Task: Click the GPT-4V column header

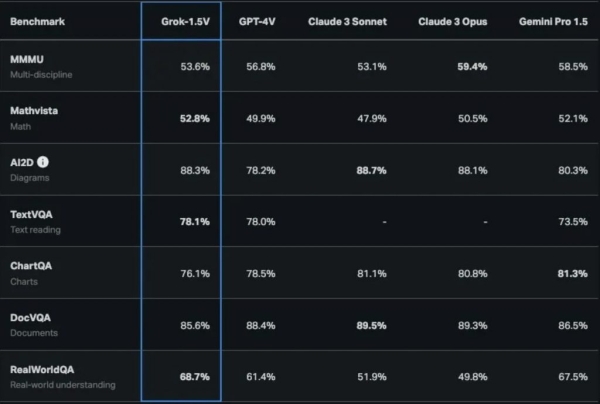Action: click(257, 21)
